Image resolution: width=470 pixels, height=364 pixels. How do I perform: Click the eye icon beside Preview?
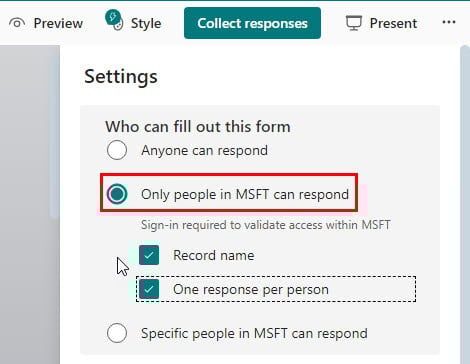point(17,23)
